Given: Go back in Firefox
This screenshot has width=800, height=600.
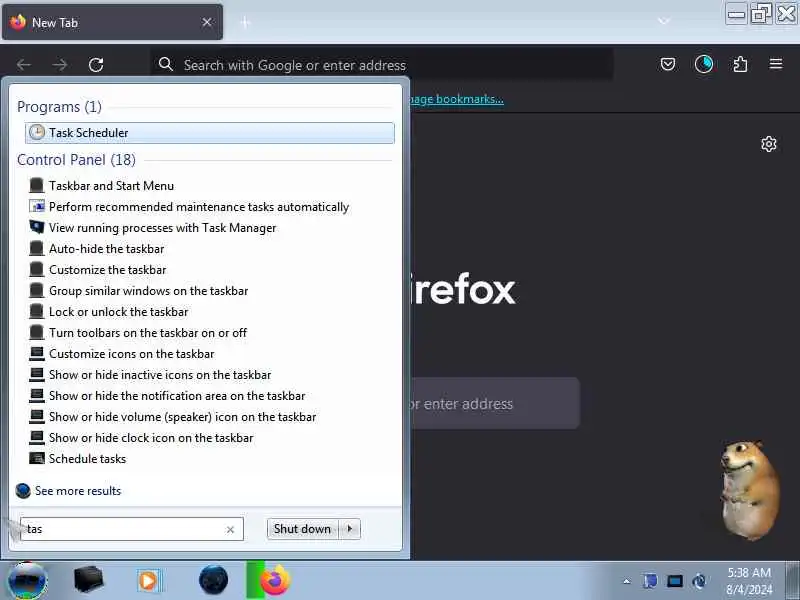Looking at the screenshot, I should pyautogui.click(x=24, y=65).
